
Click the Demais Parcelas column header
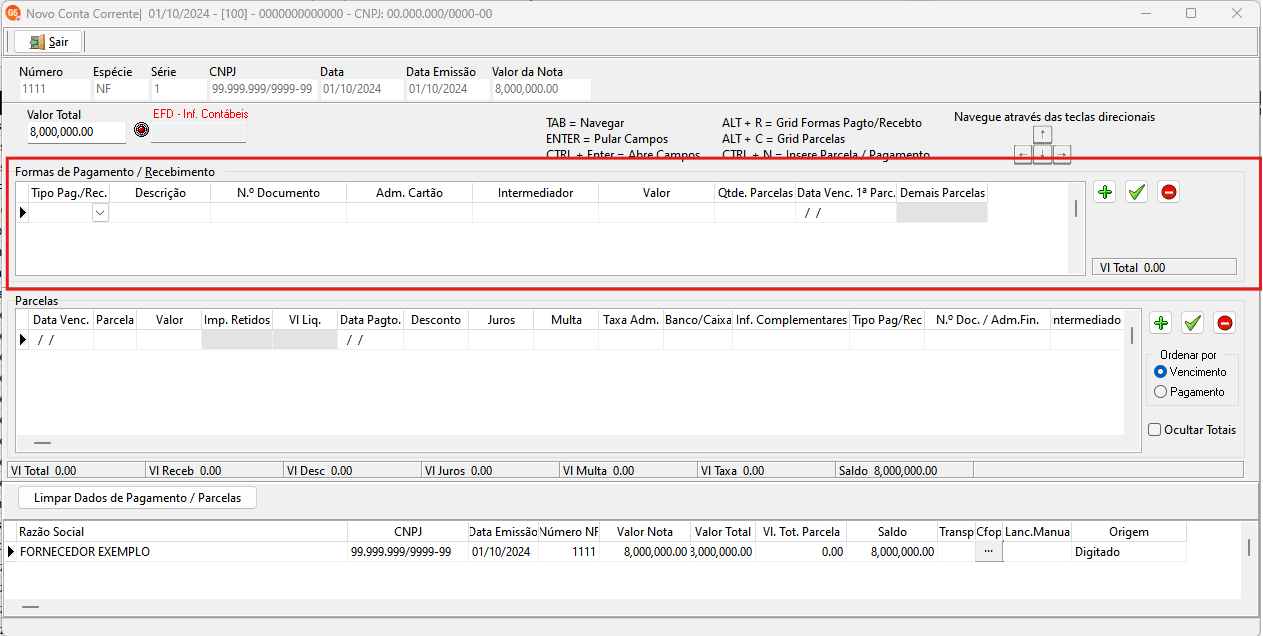click(942, 193)
